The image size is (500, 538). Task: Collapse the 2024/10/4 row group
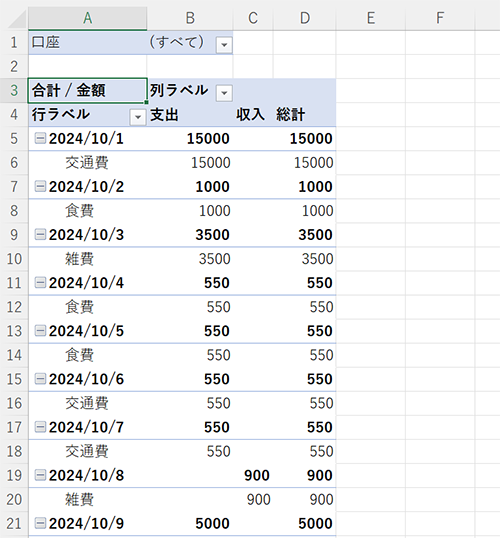40,283
